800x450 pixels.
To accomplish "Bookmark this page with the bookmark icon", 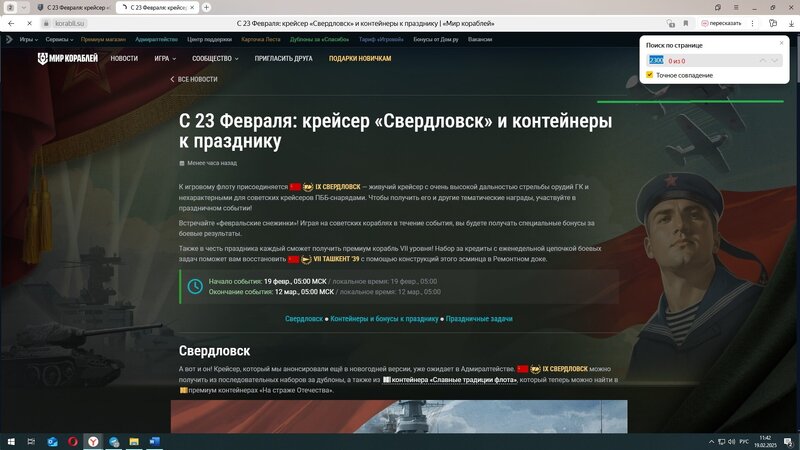I will tap(686, 23).
